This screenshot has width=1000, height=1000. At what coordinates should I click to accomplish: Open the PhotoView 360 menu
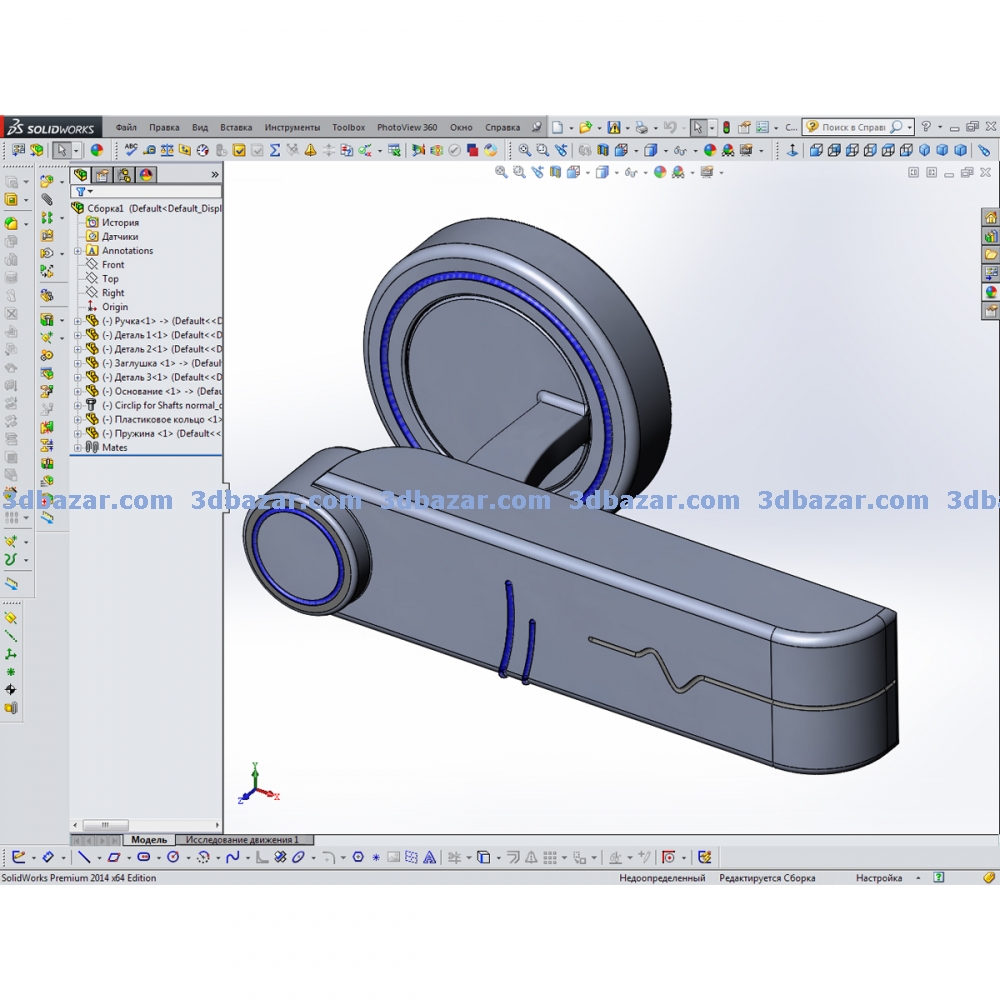[406, 128]
